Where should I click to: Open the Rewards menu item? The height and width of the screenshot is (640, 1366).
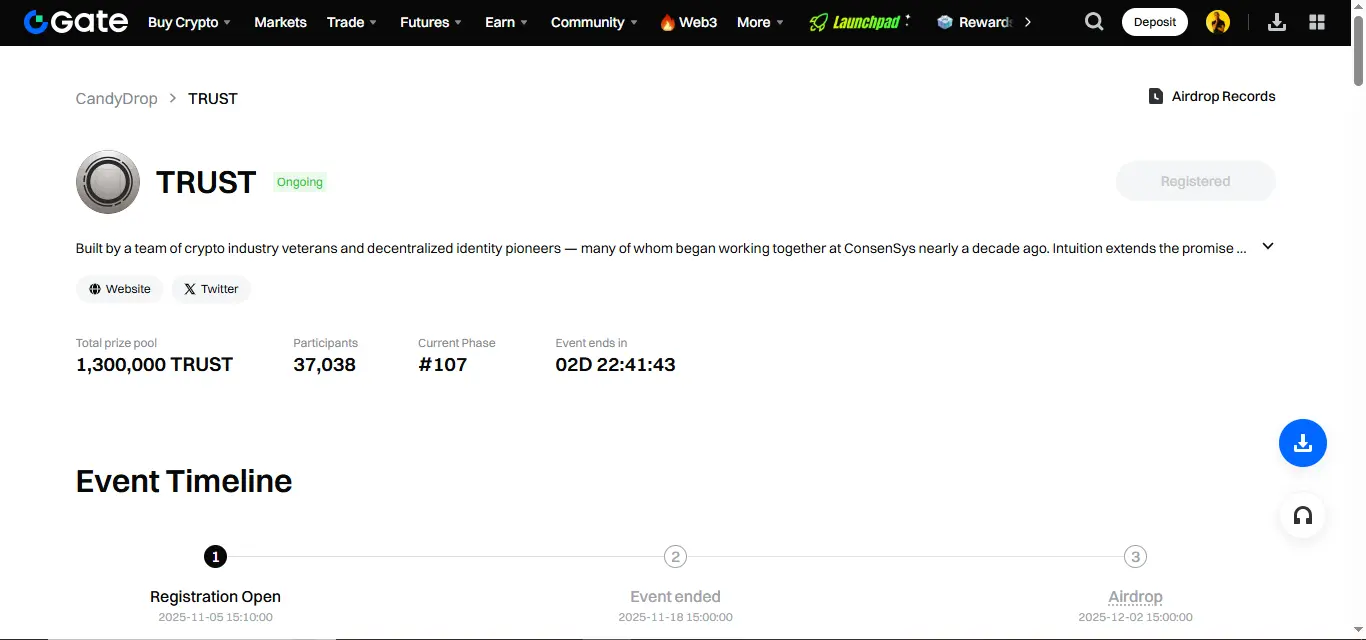point(975,22)
